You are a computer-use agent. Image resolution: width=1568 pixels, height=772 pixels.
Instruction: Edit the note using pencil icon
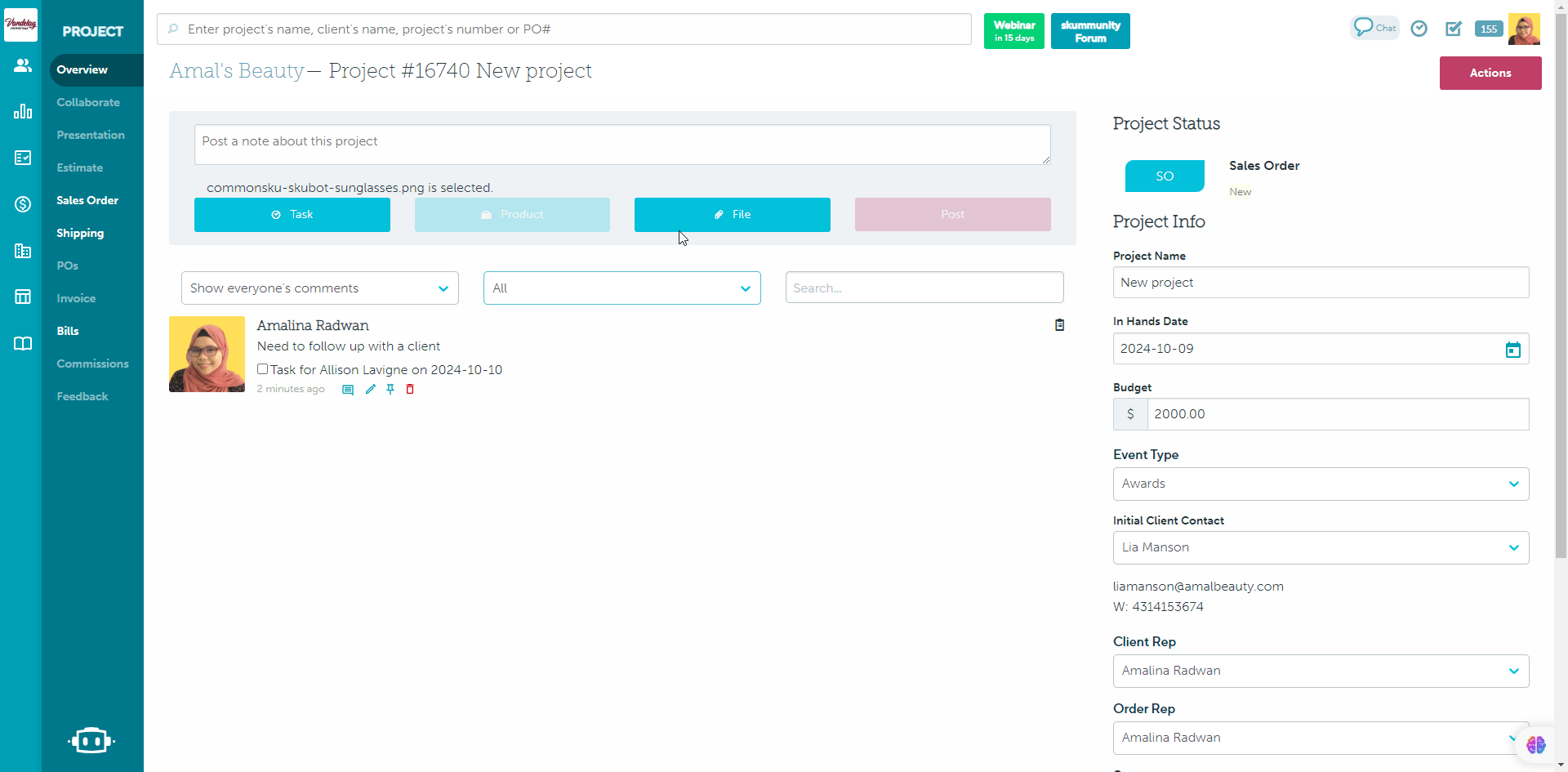pos(371,390)
